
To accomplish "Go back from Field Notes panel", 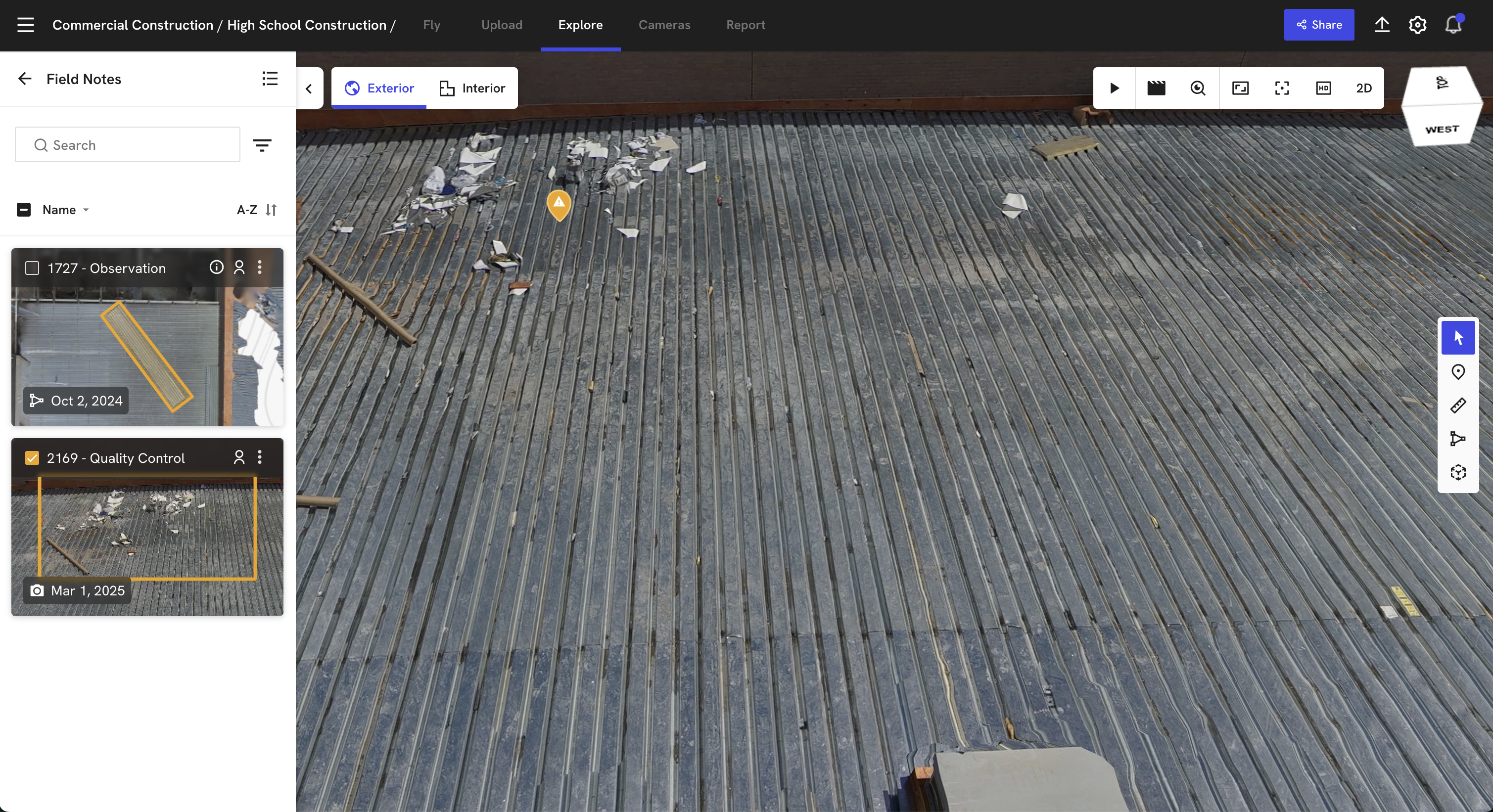I will [x=24, y=79].
